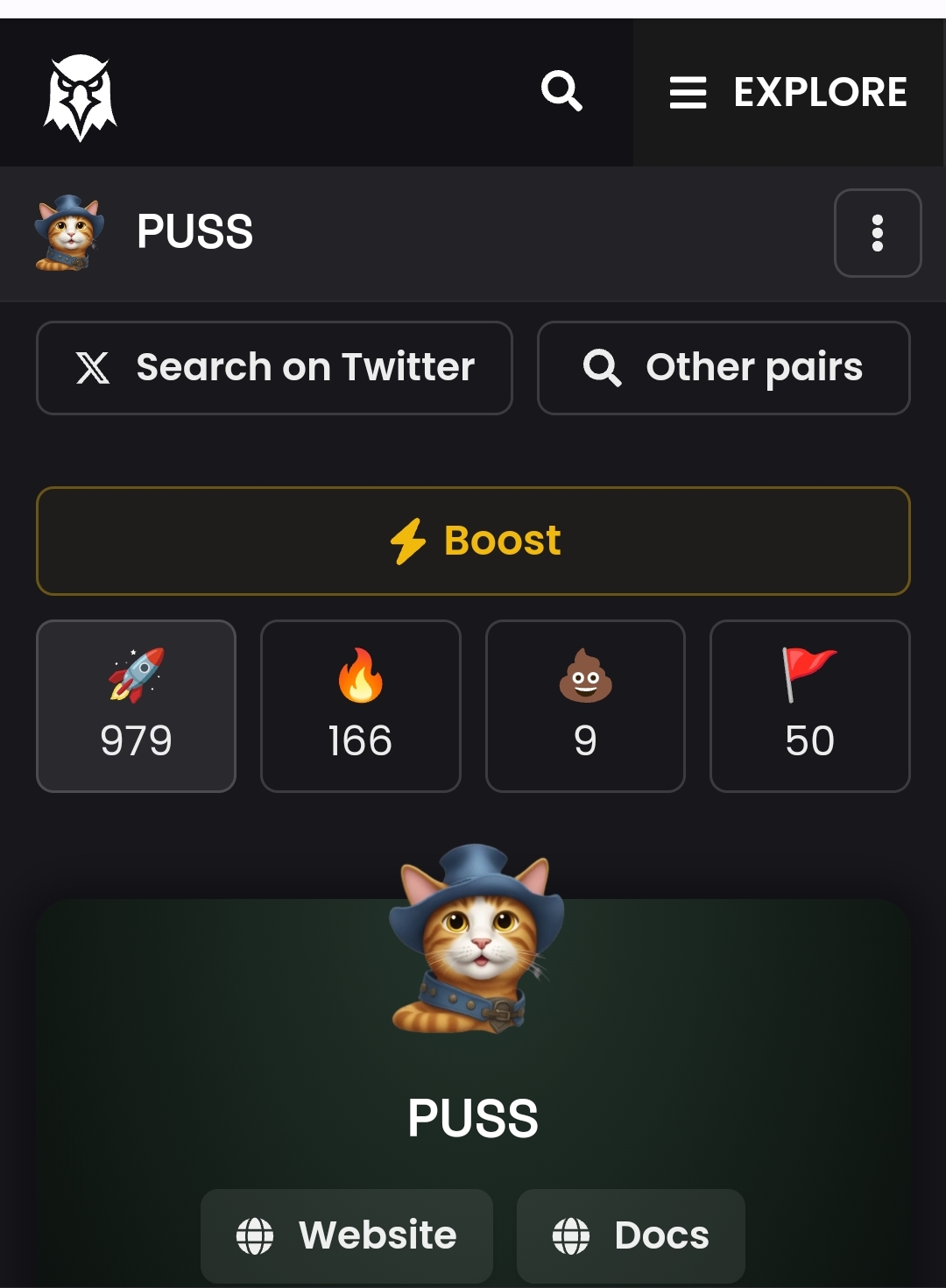The width and height of the screenshot is (946, 1288).
Task: Click the globe icon on the Docs button
Action: 571,1236
